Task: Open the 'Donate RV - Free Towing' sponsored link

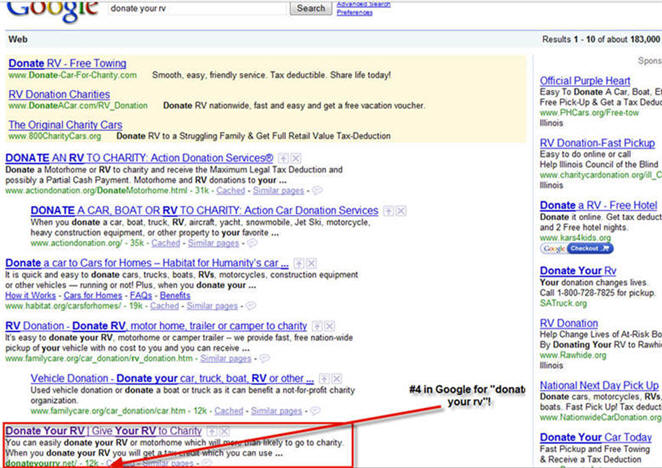Action: pyautogui.click(x=67, y=63)
